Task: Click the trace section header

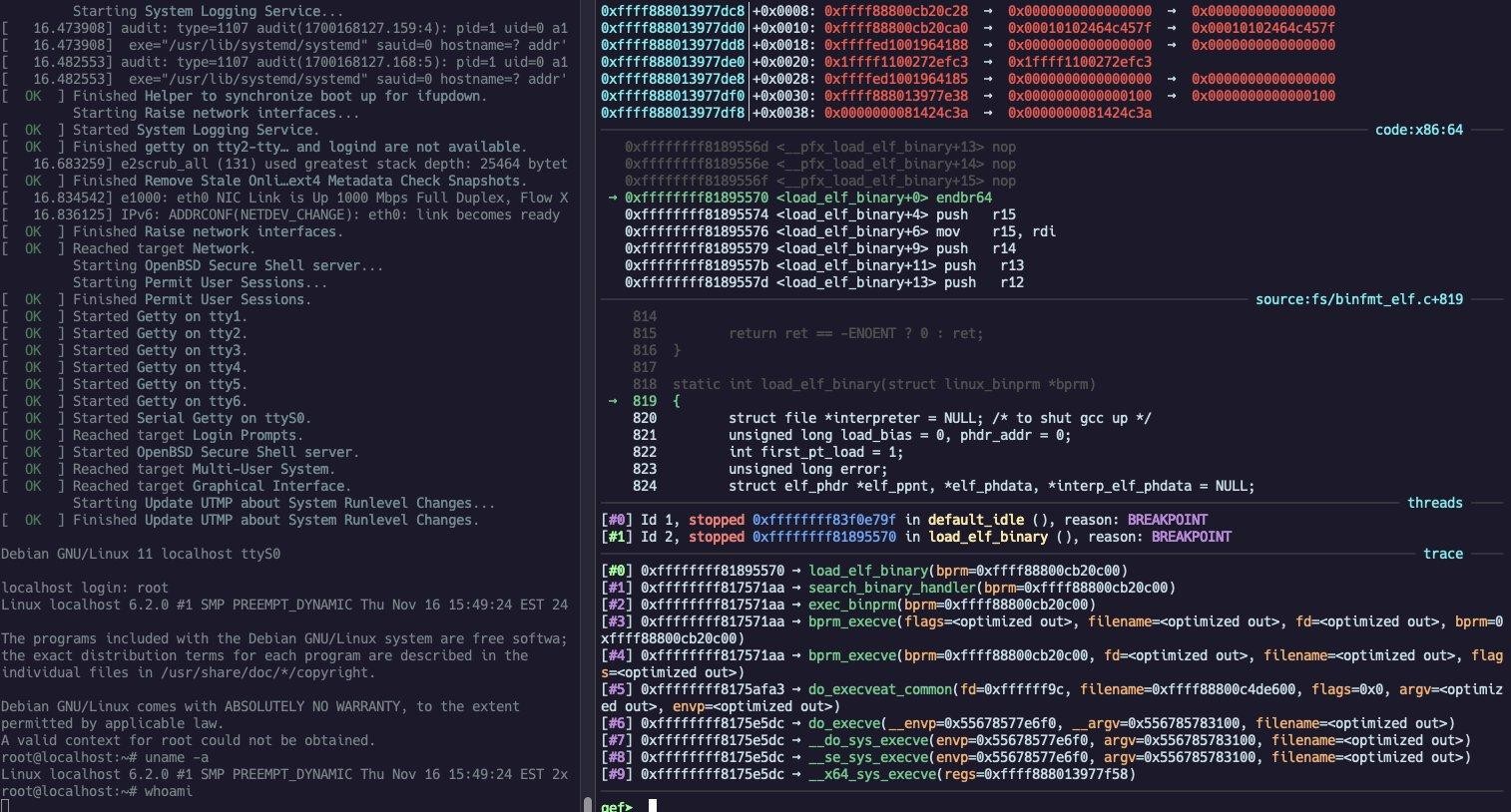Action: [x=1442, y=554]
